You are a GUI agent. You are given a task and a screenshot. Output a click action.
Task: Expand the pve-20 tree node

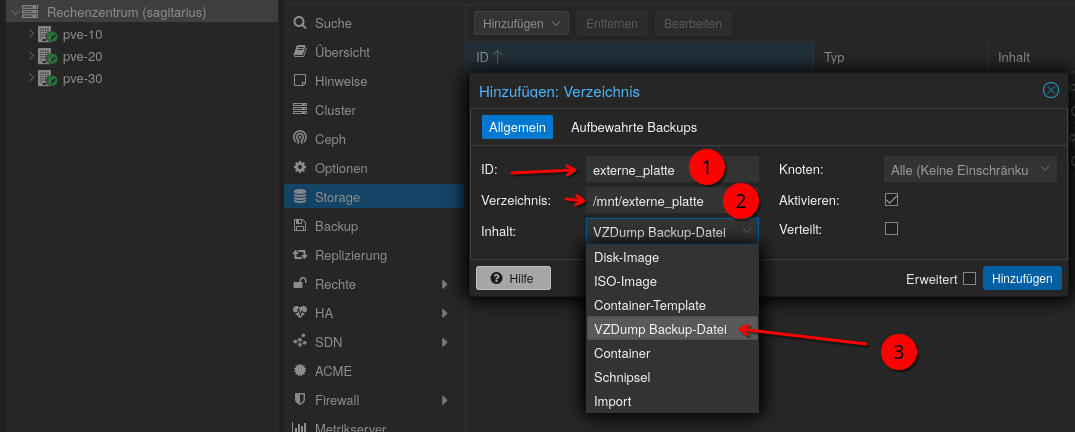click(x=31, y=57)
